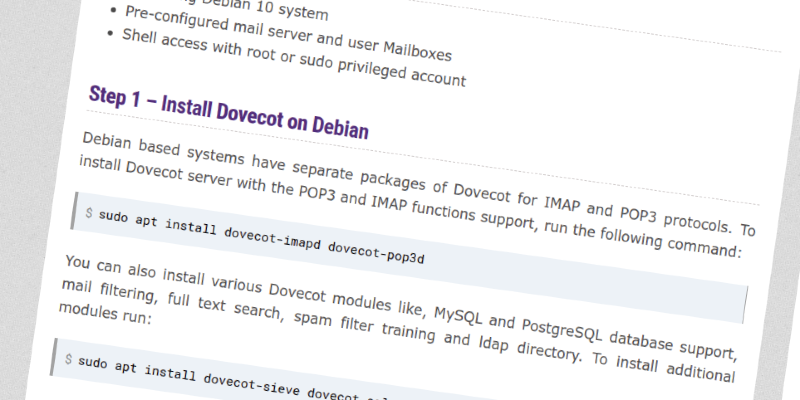Click the dollar prompt in the first code block
Viewport: 800px width, 400px height.
[x=89, y=214]
